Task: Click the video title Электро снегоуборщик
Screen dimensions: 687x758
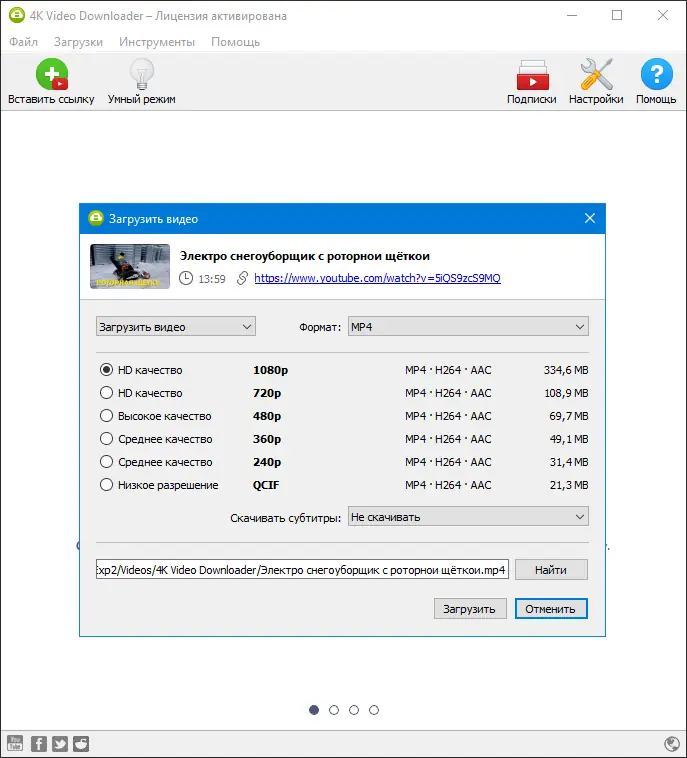Action: (x=305, y=256)
